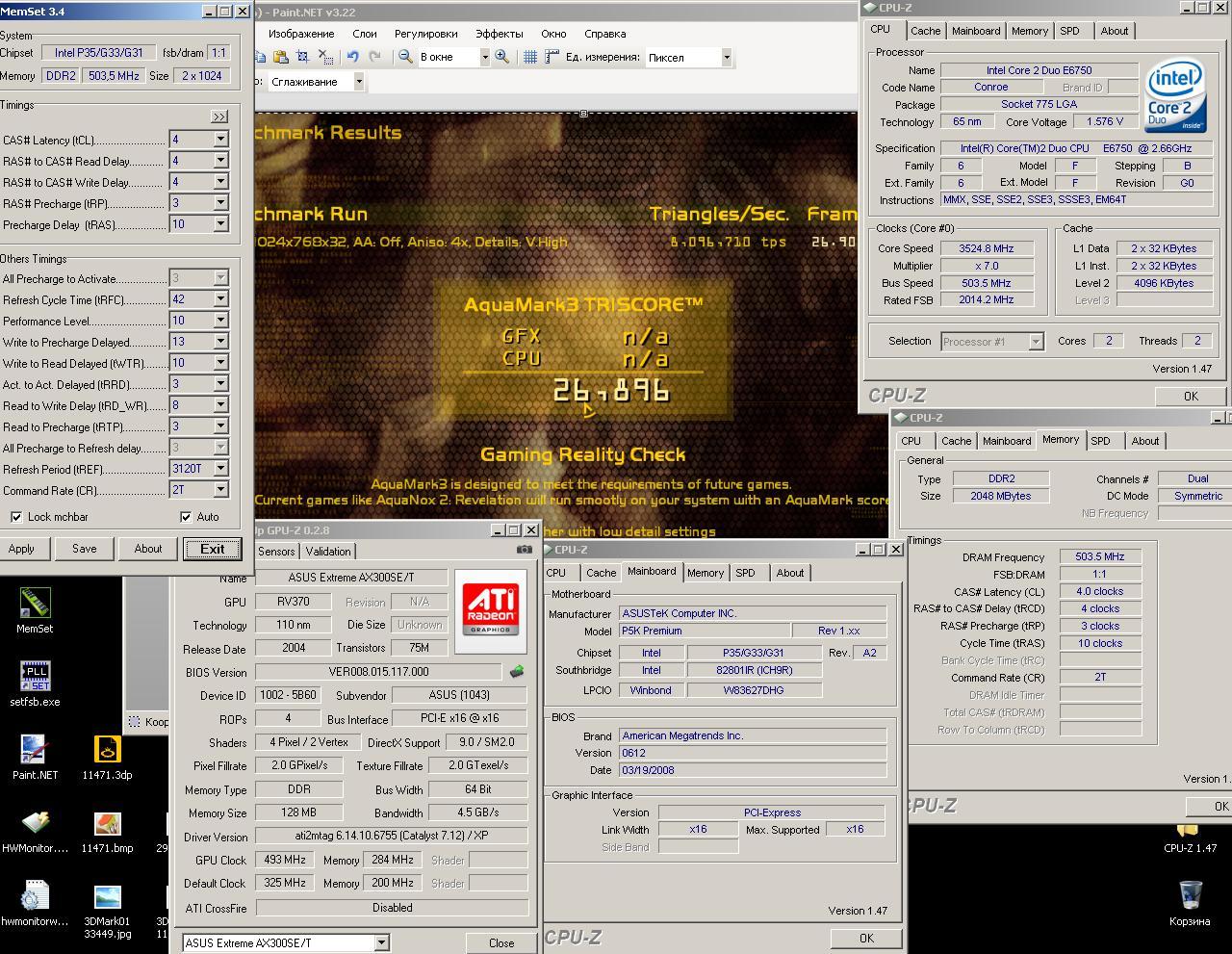The image size is (1232, 954).
Task: Toggle the rulers icon in Paint.NET
Action: tap(552, 57)
